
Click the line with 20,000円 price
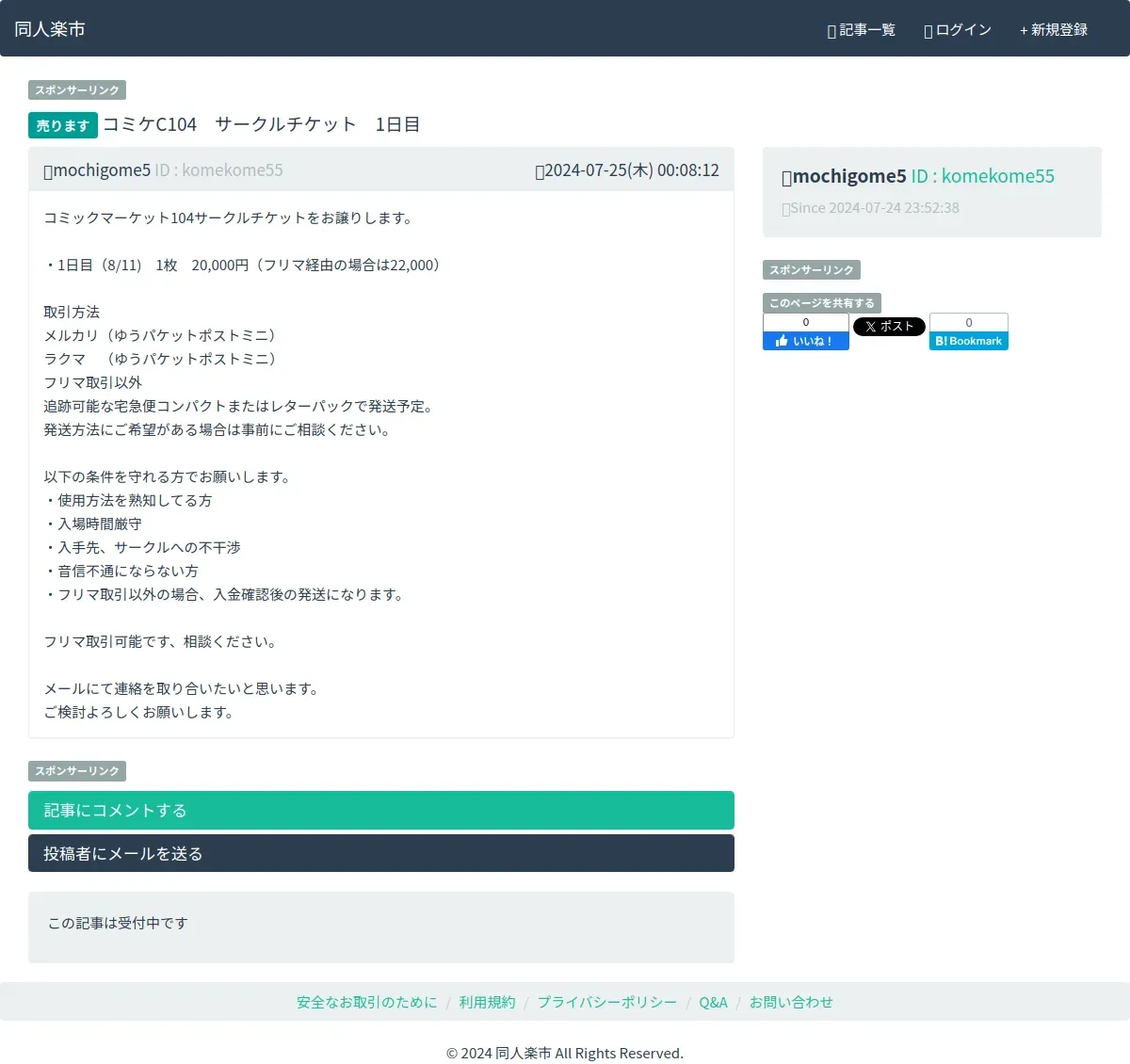tap(245, 265)
